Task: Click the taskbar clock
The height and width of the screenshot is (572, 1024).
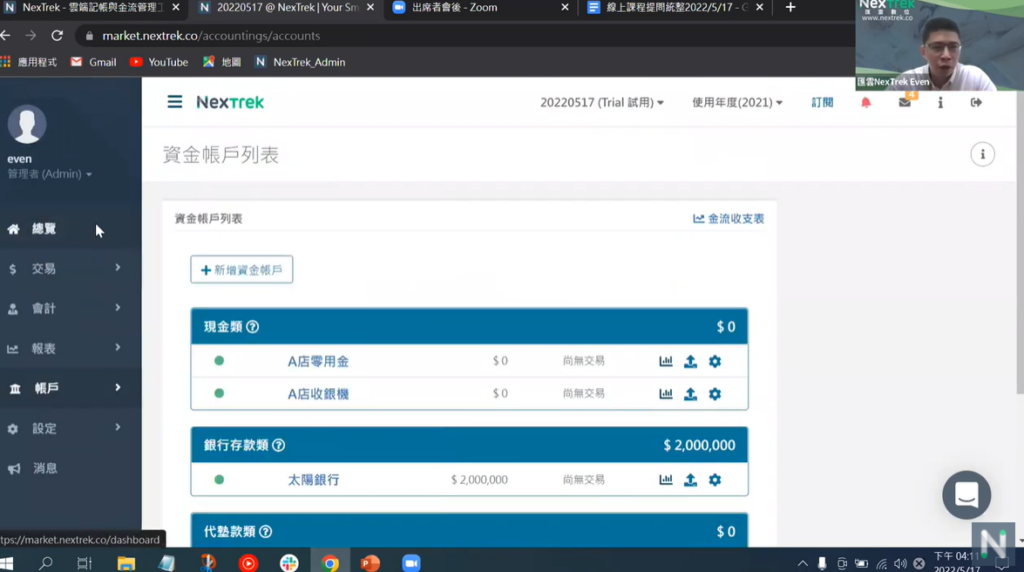Action: [957, 563]
